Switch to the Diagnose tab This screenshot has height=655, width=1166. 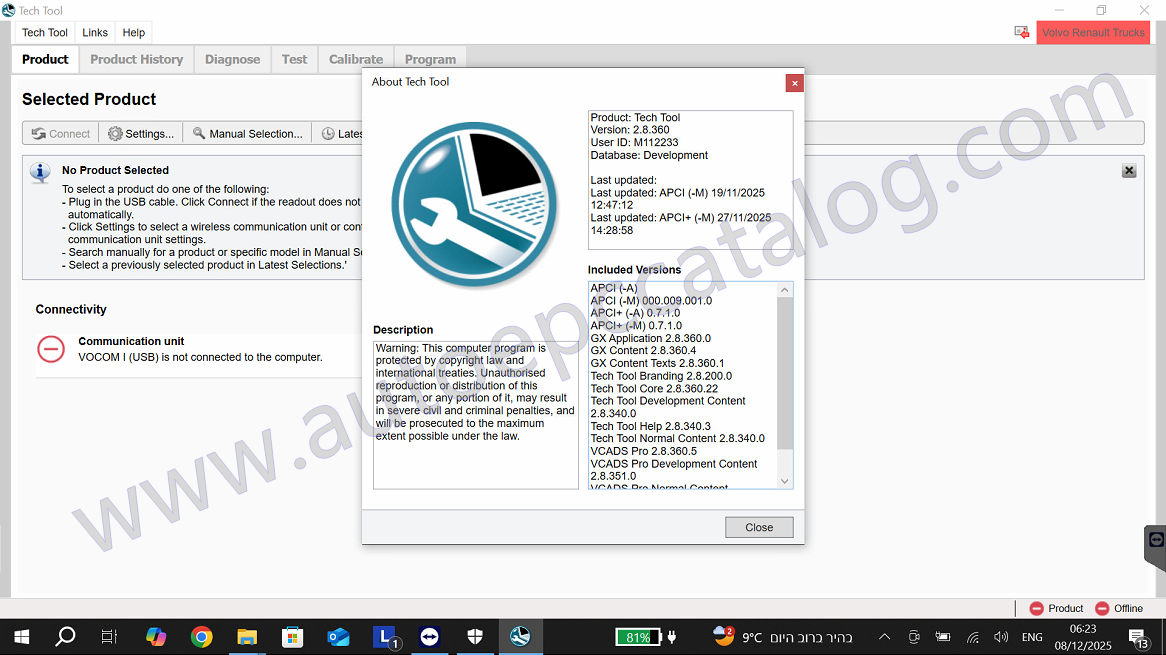pyautogui.click(x=232, y=59)
